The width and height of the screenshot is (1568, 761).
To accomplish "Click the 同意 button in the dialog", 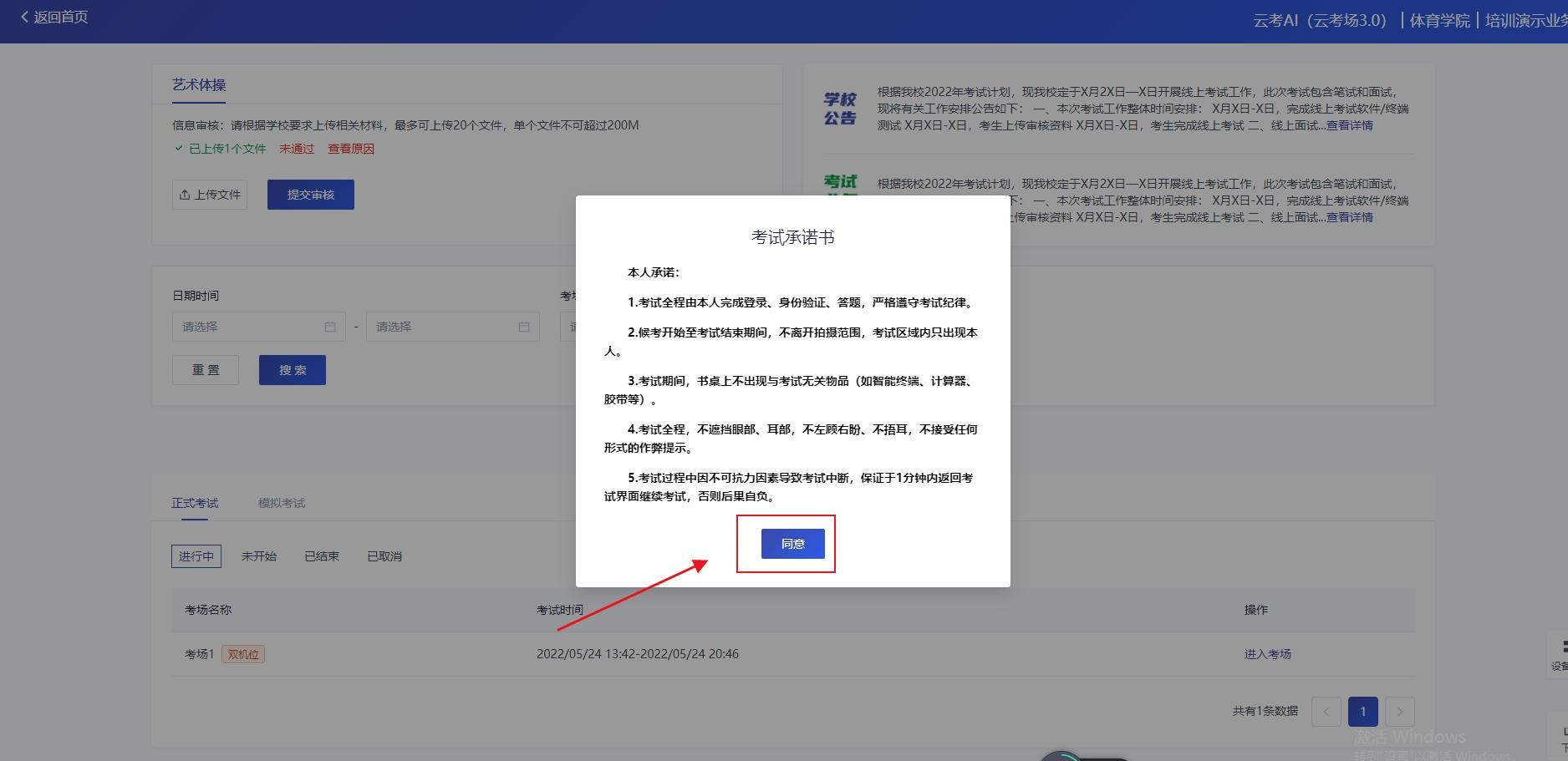I will click(792, 544).
